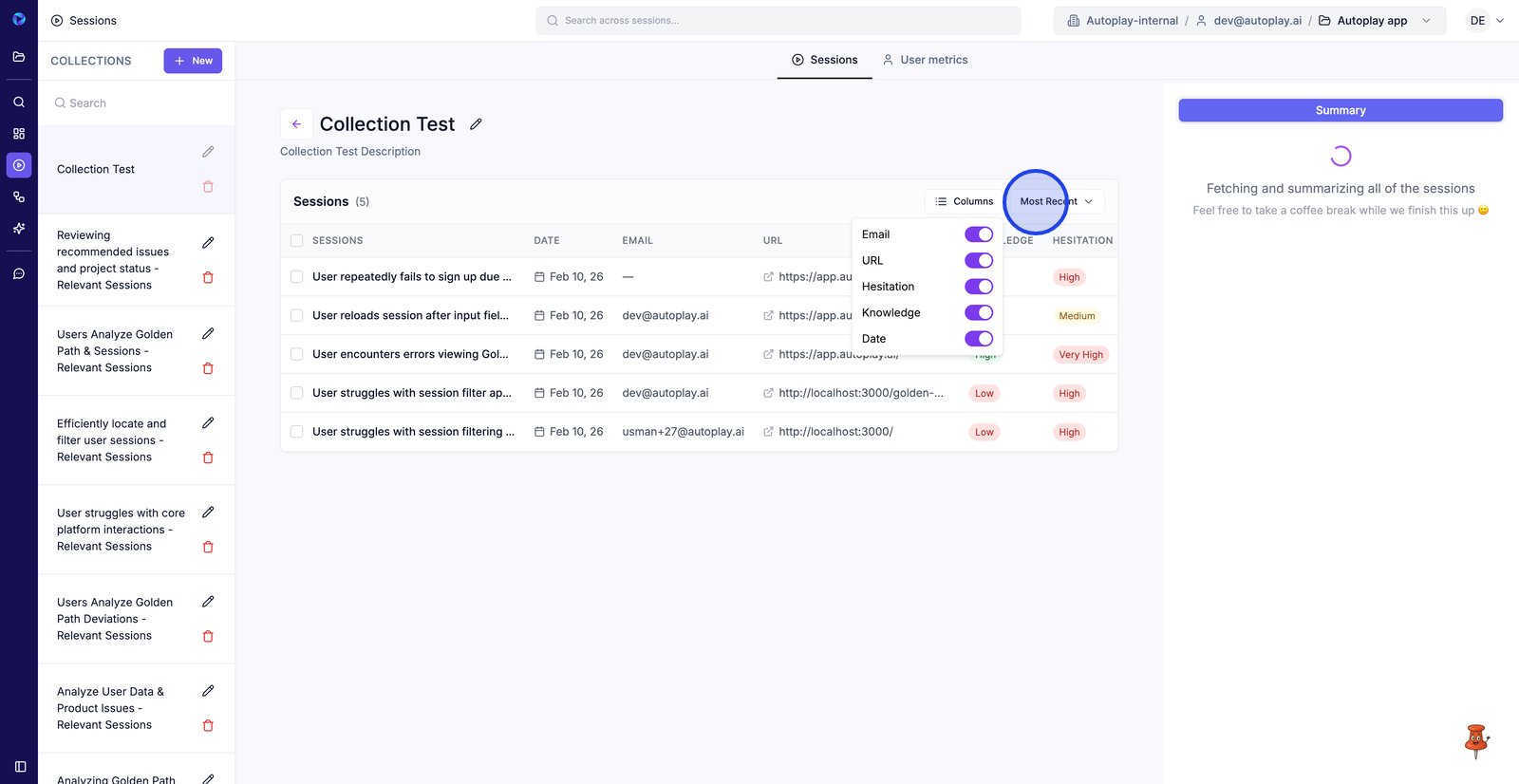Click the back arrow beside Collection Test
1519x784 pixels.
coord(296,124)
